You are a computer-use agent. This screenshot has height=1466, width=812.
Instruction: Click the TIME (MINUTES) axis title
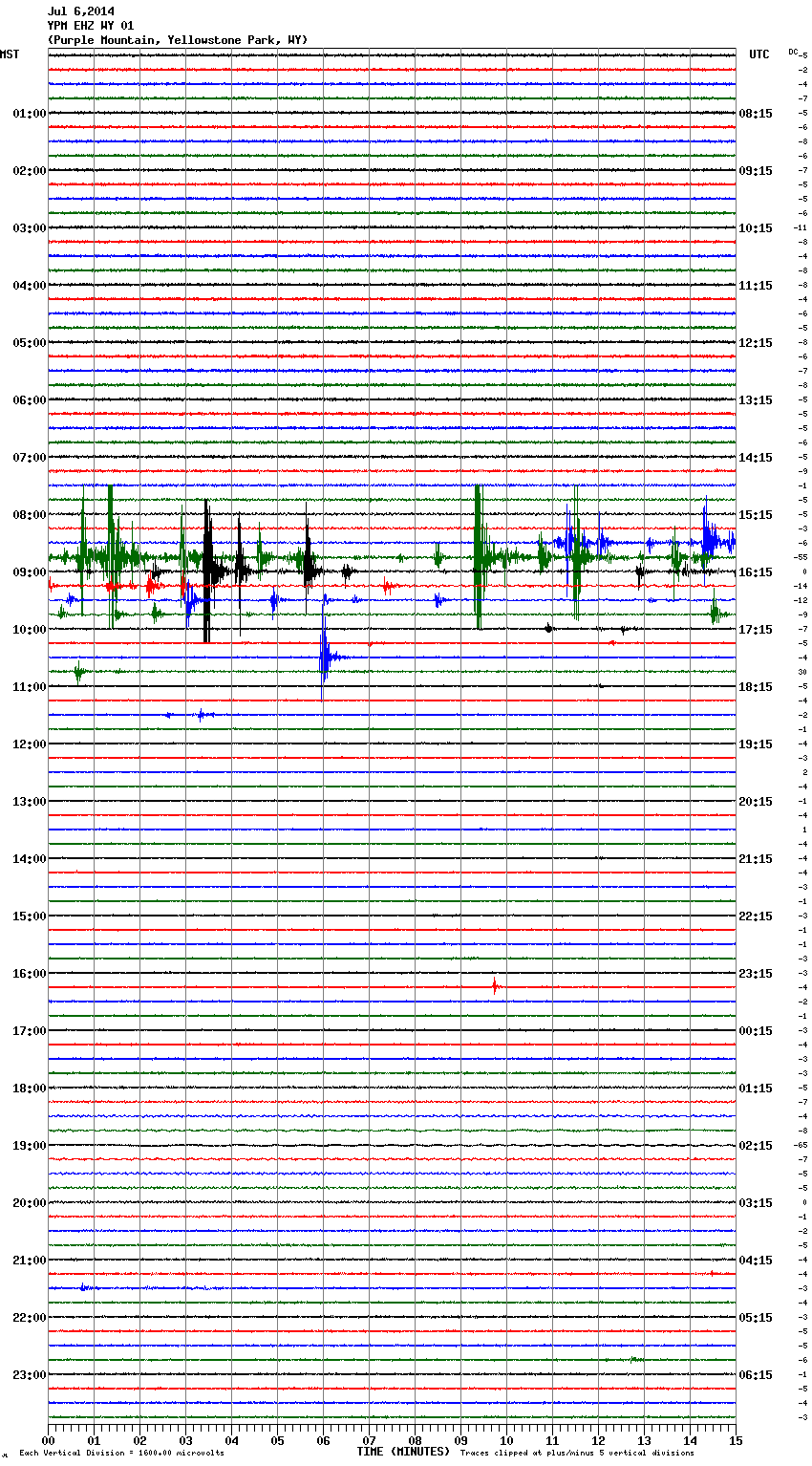[x=403, y=1452]
